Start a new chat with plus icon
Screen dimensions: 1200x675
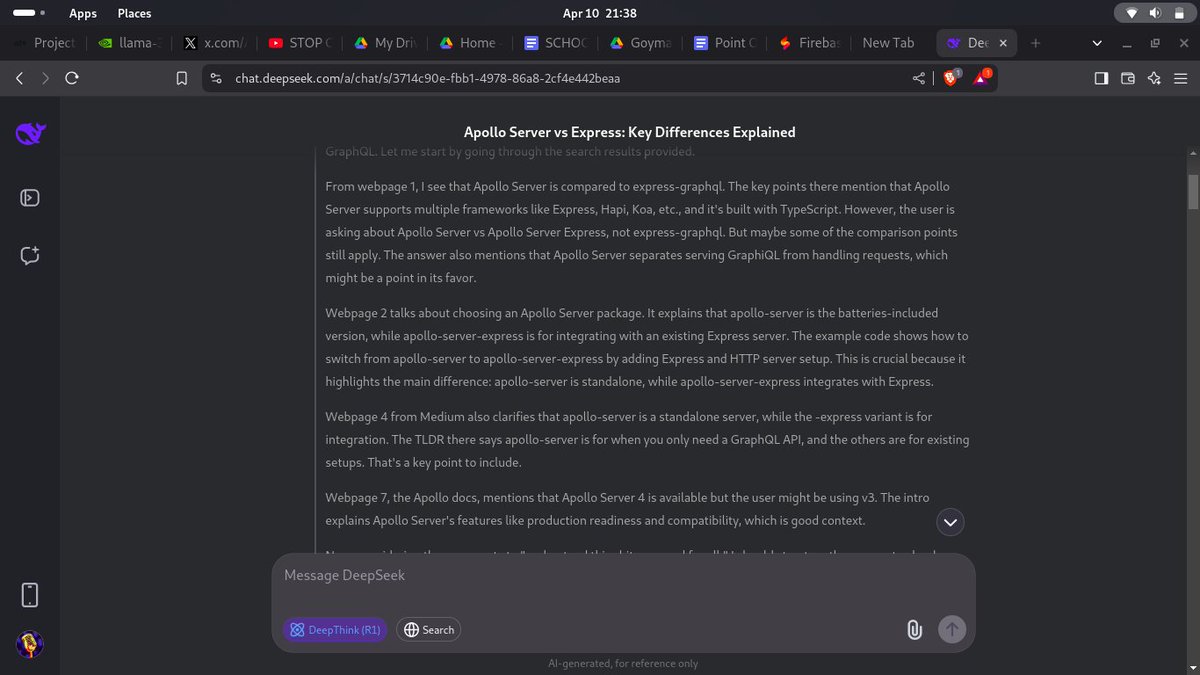[x=30, y=255]
